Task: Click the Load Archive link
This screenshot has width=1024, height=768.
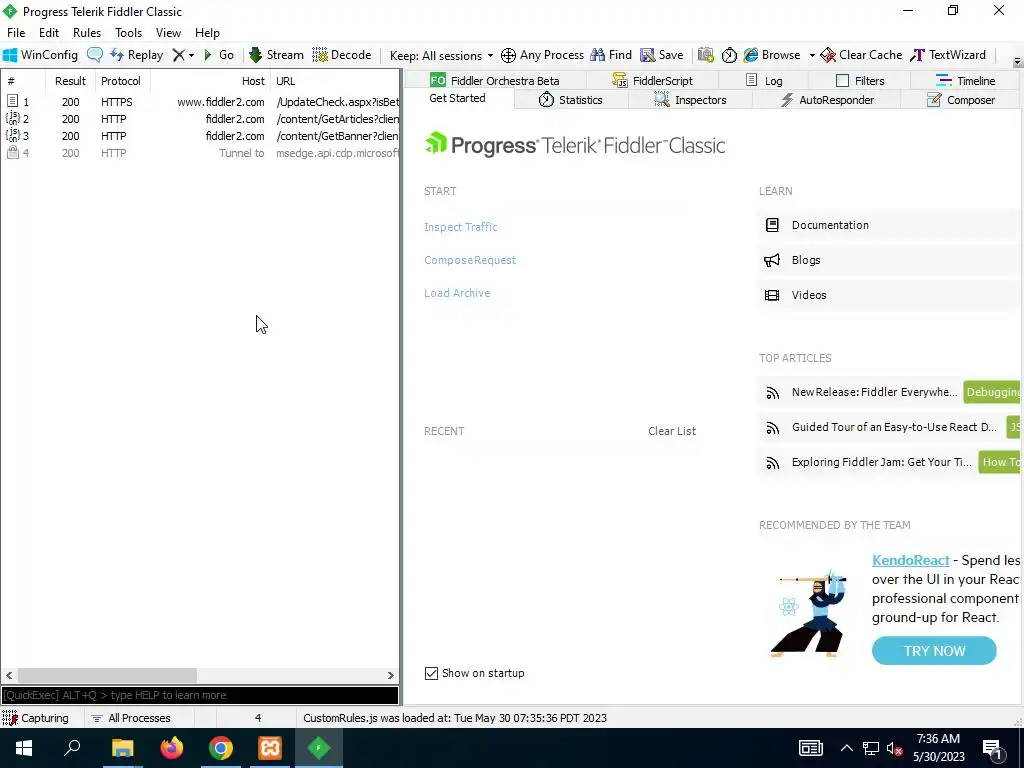Action: (x=456, y=293)
